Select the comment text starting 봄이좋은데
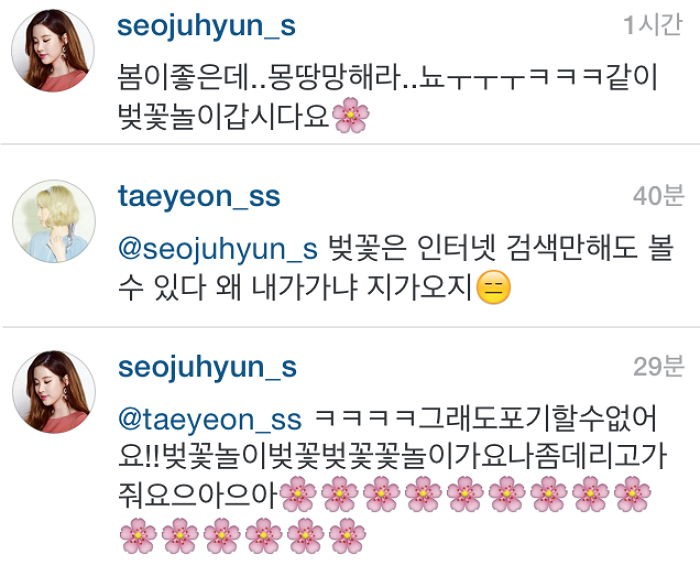 [387, 97]
